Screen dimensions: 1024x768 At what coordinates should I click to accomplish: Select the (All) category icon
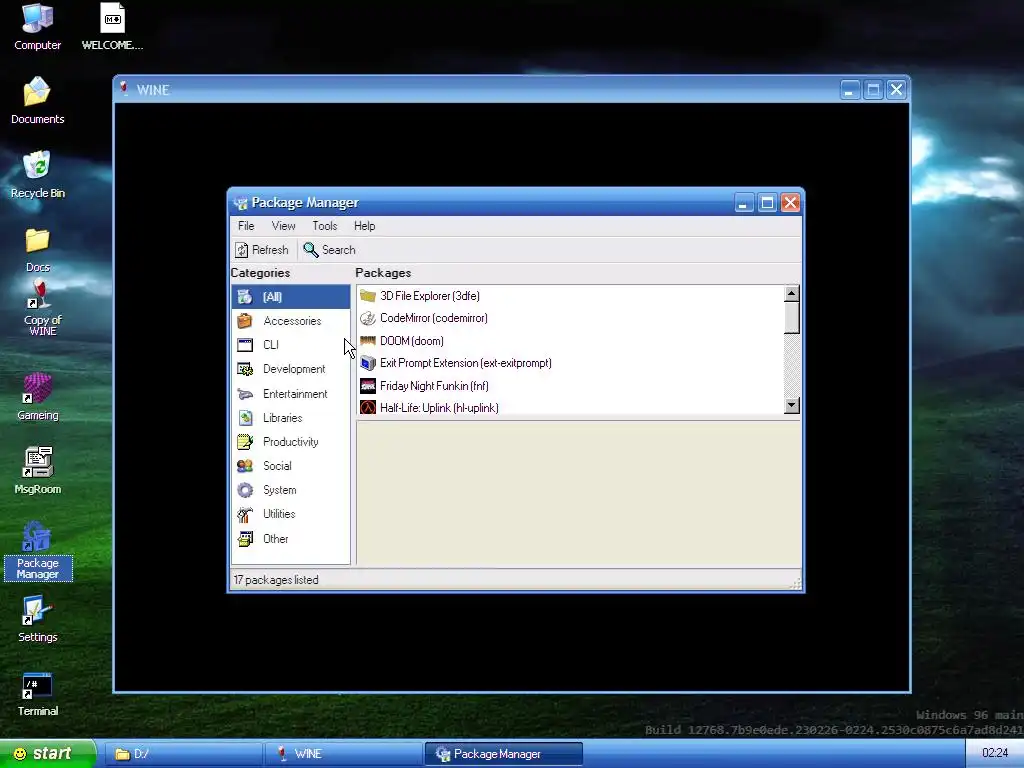[x=245, y=296]
